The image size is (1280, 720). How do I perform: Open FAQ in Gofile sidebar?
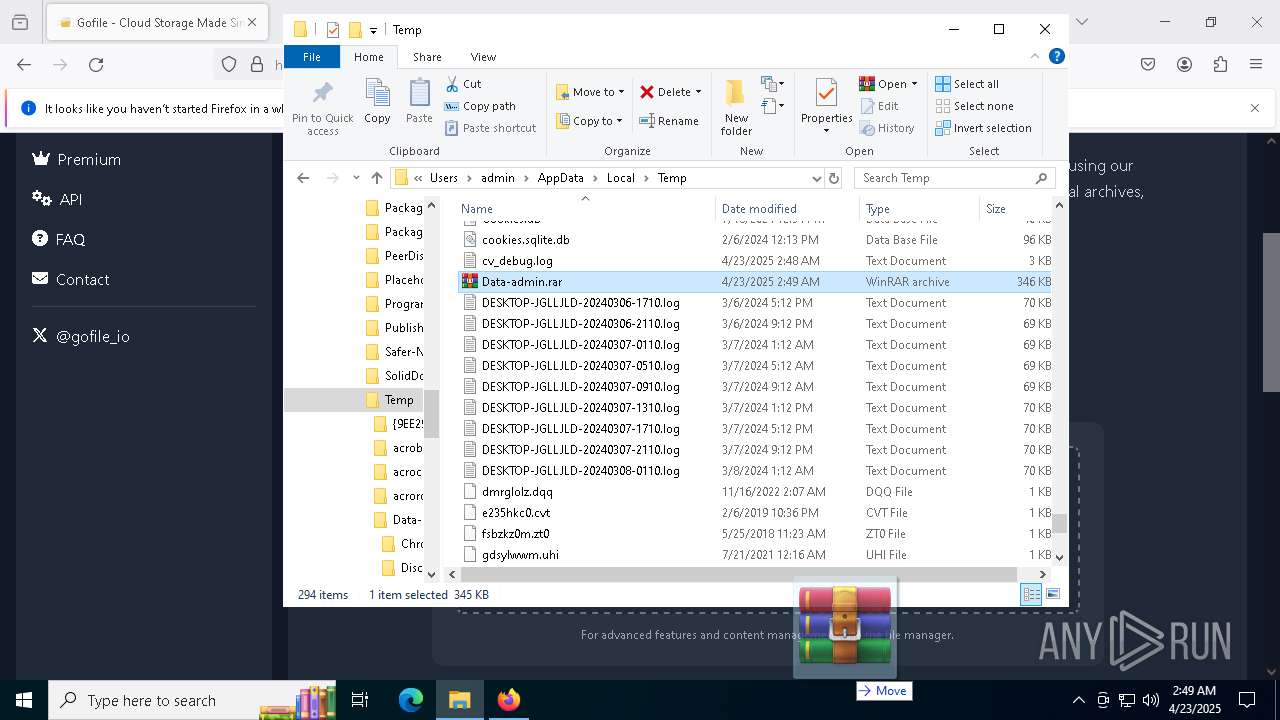tap(58, 239)
